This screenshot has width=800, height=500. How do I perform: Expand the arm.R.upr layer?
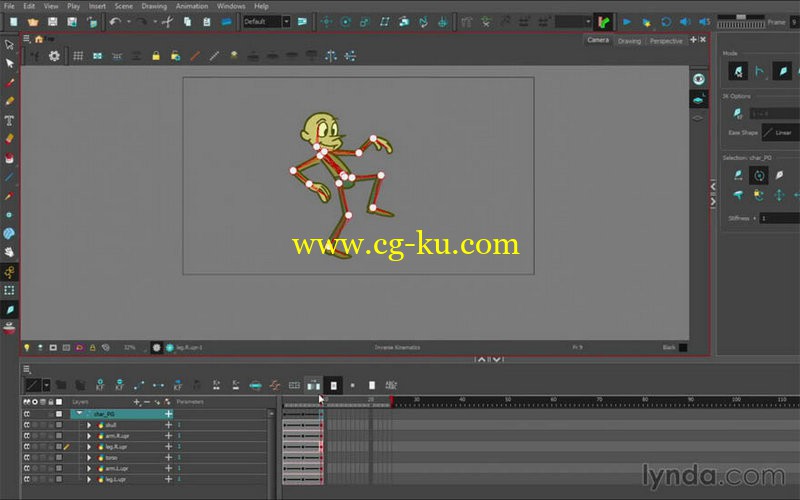pos(89,436)
